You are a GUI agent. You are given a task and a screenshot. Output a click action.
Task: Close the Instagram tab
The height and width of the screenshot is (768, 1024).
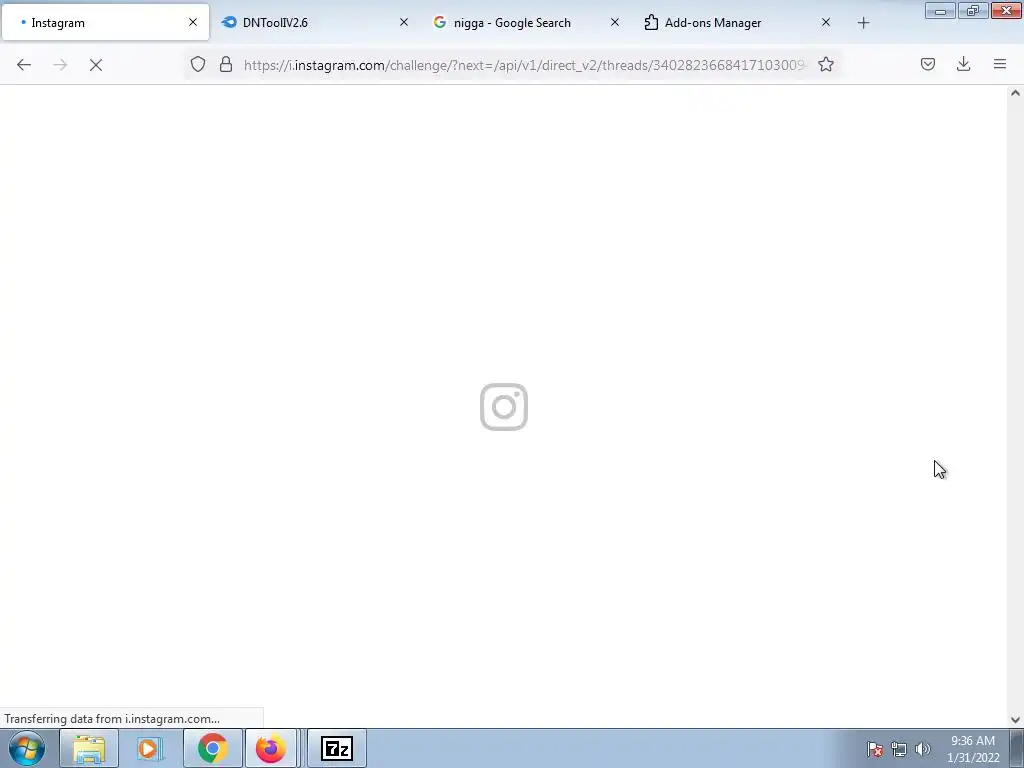[193, 23]
